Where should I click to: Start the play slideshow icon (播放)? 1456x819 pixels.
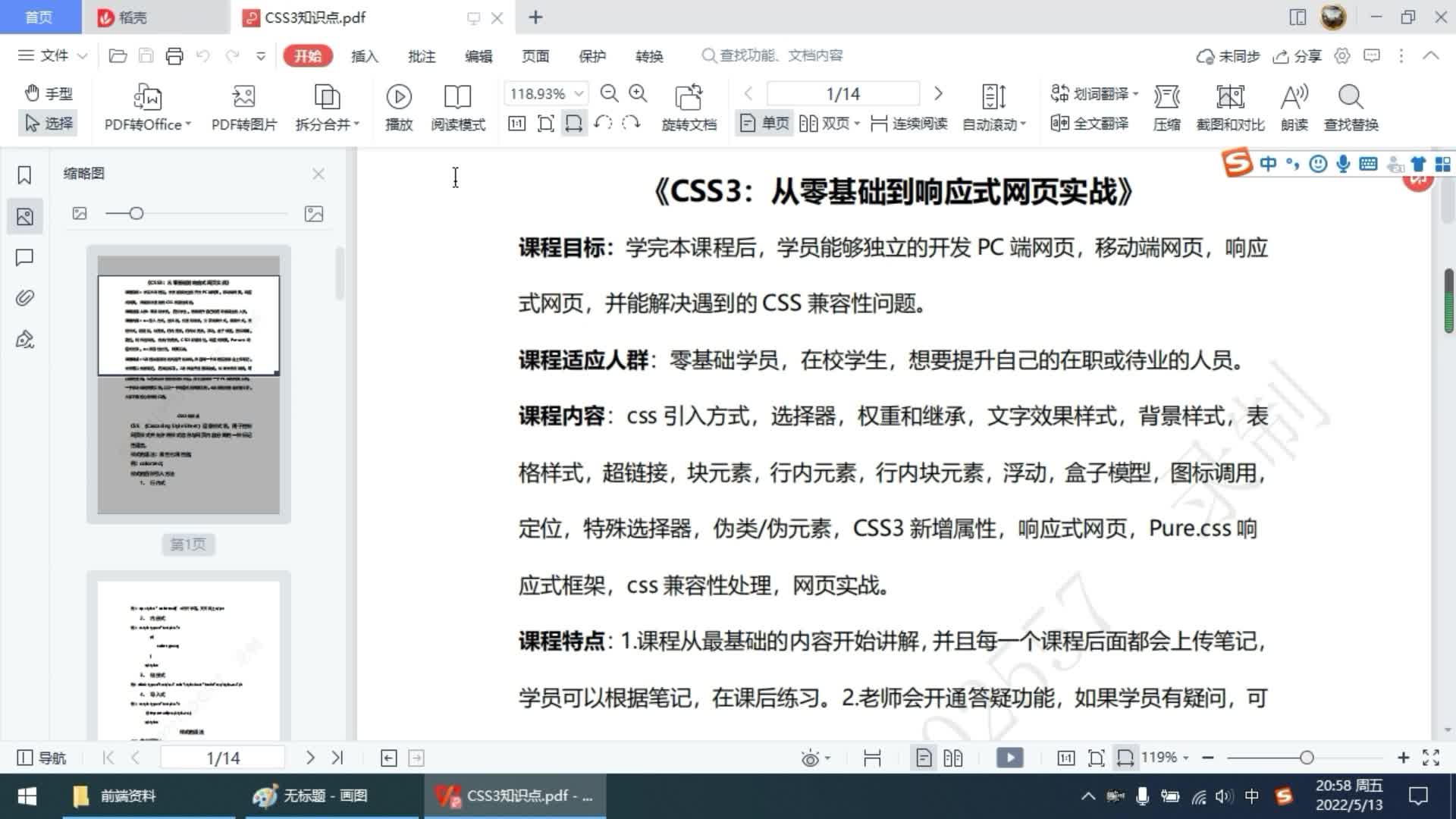[x=399, y=106]
